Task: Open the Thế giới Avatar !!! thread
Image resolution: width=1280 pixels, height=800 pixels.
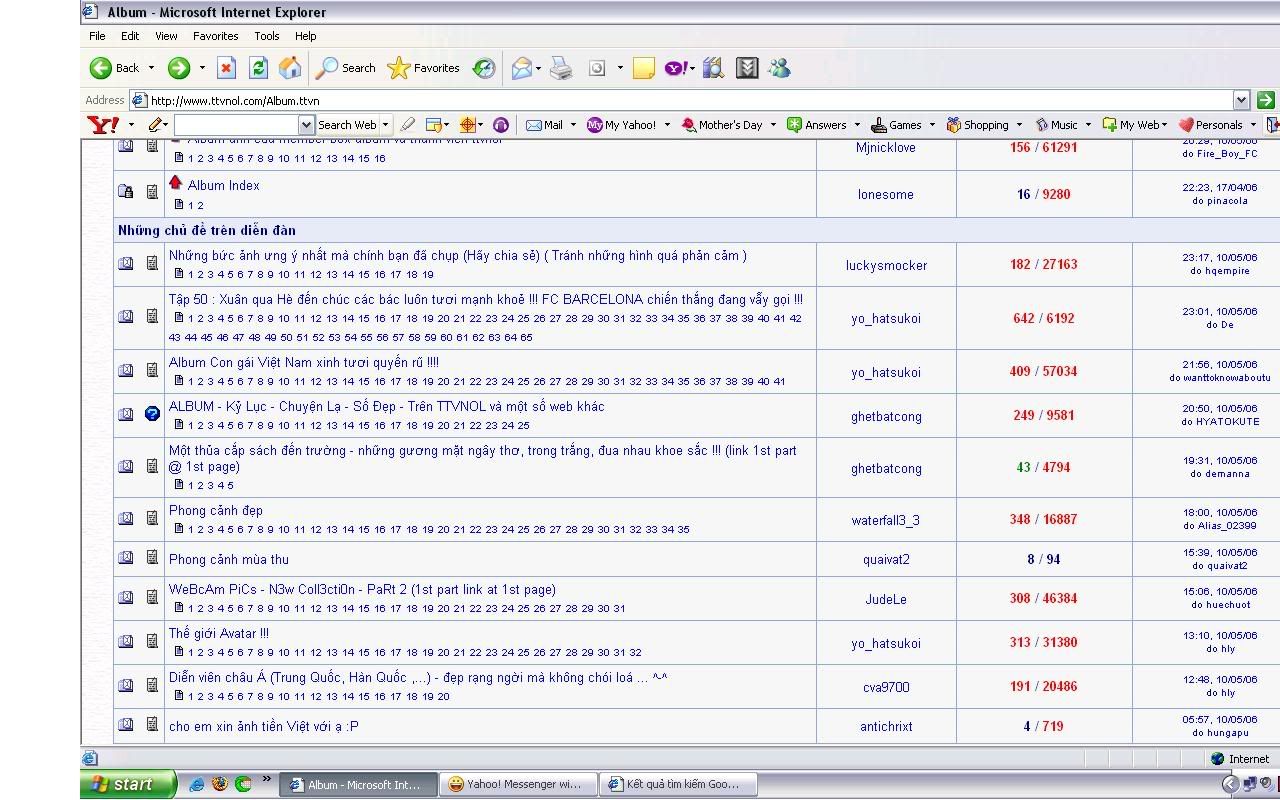Action: (219, 633)
